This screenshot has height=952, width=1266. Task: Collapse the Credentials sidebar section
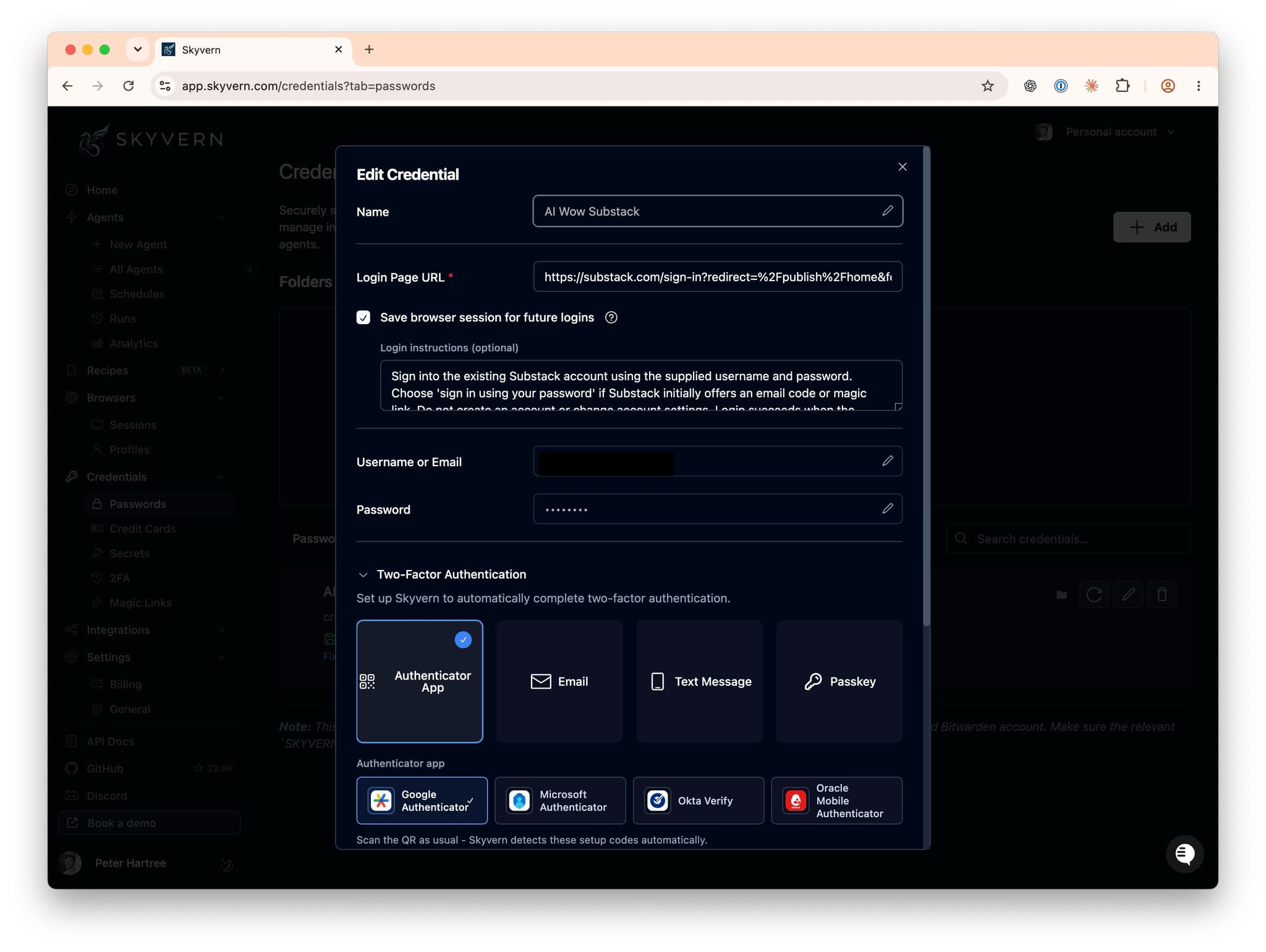pos(221,477)
